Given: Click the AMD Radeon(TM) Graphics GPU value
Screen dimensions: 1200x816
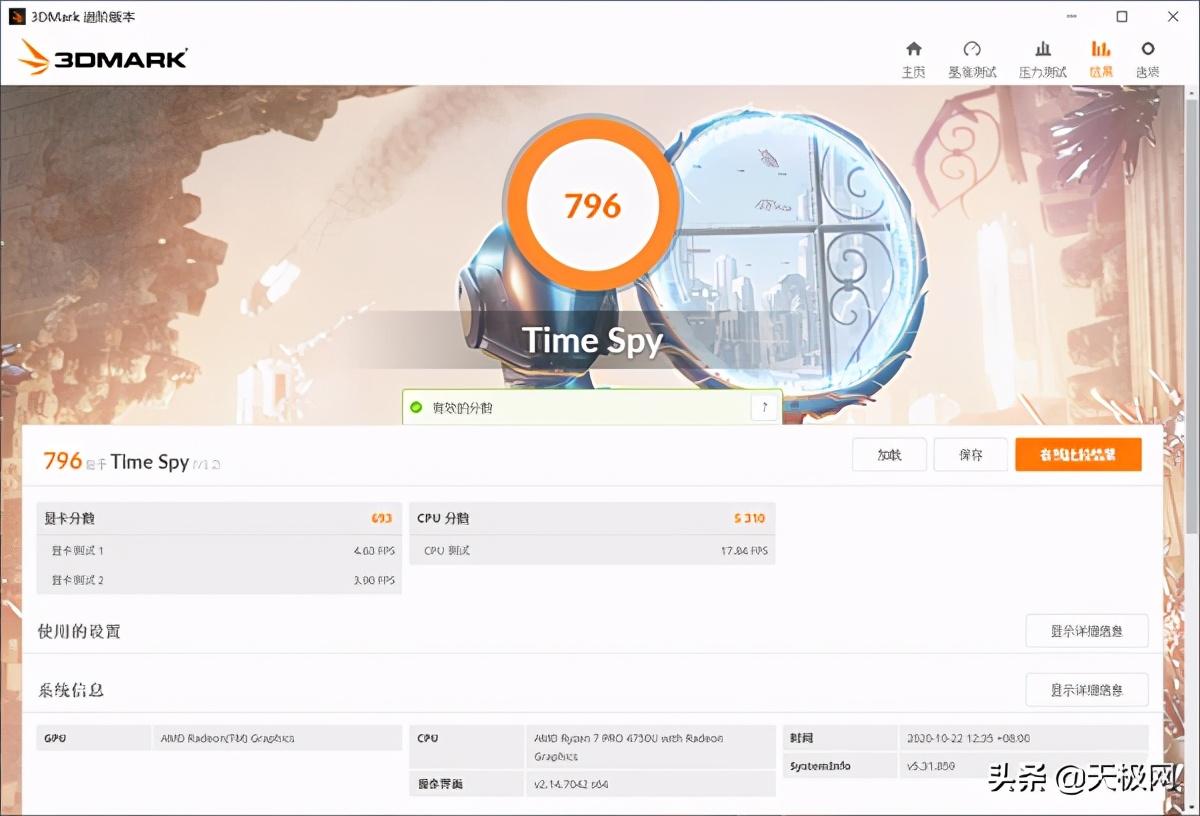Looking at the screenshot, I should click(227, 738).
